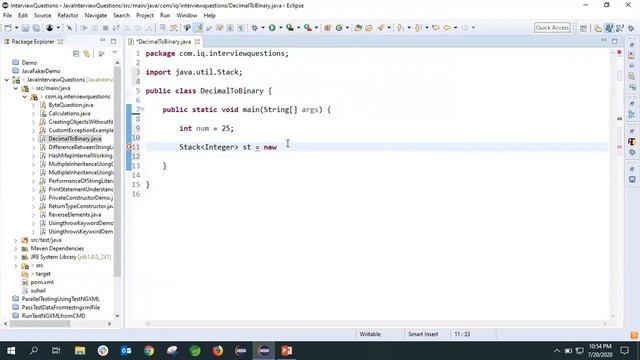This screenshot has width=640, height=360.
Task: Open PowerPoint from the taskbar
Action: click(x=287, y=351)
